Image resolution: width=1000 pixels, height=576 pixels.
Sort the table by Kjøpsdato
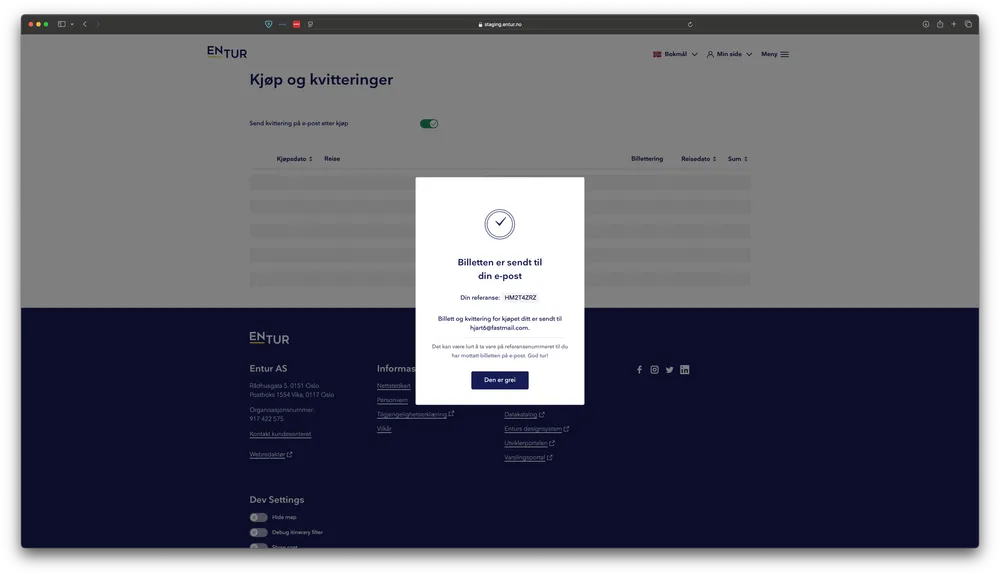coord(295,159)
